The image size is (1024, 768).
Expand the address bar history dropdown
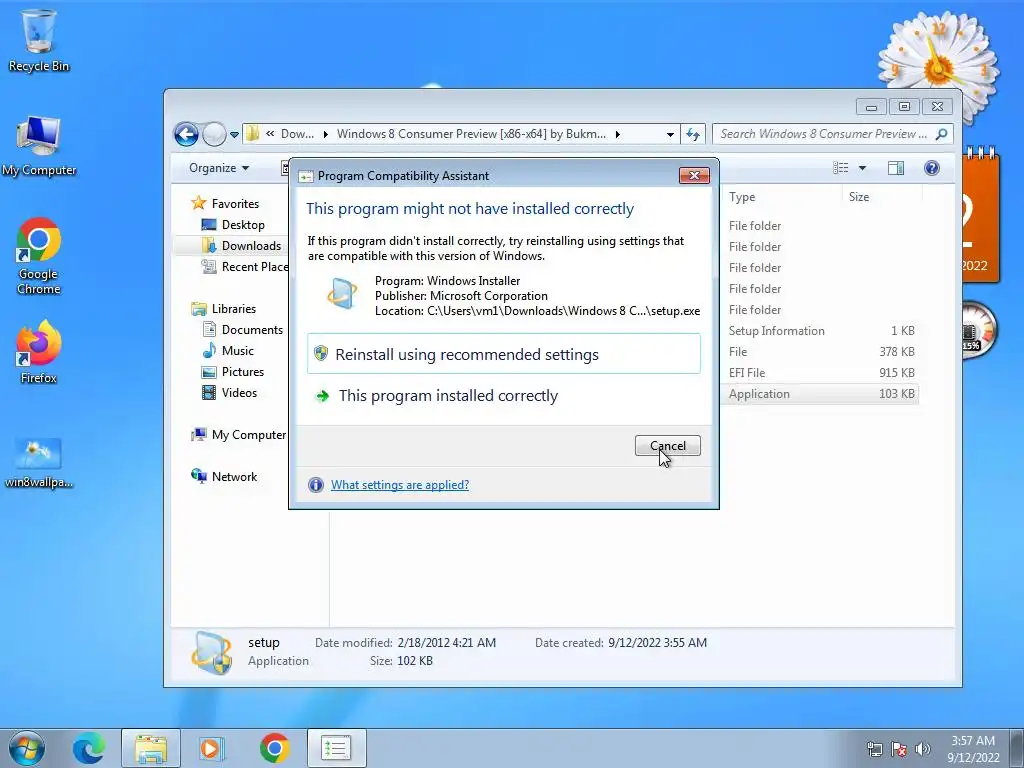(x=670, y=135)
